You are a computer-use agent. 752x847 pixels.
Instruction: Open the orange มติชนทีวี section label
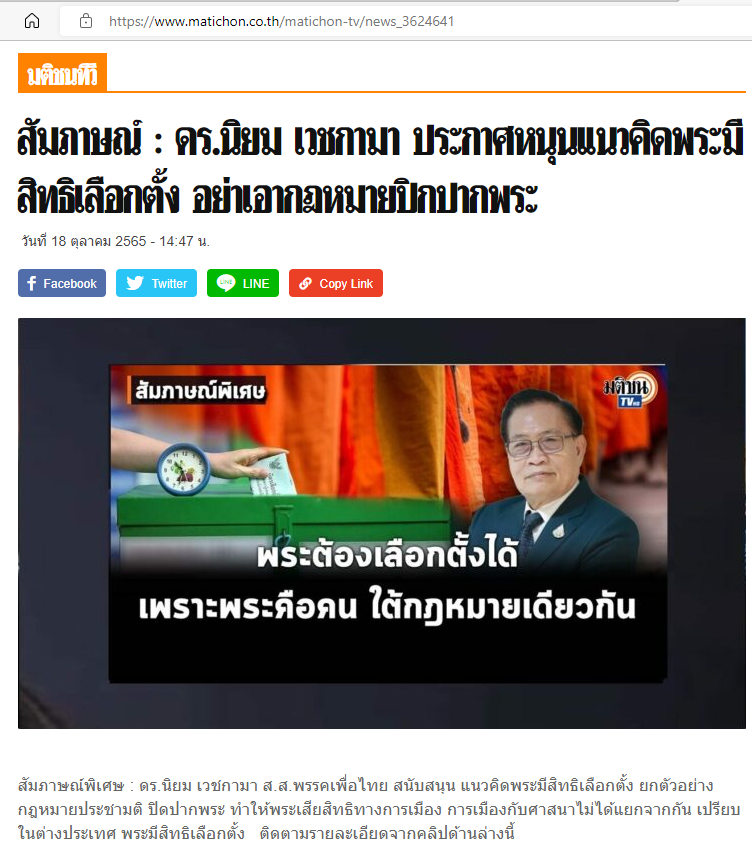(62, 72)
